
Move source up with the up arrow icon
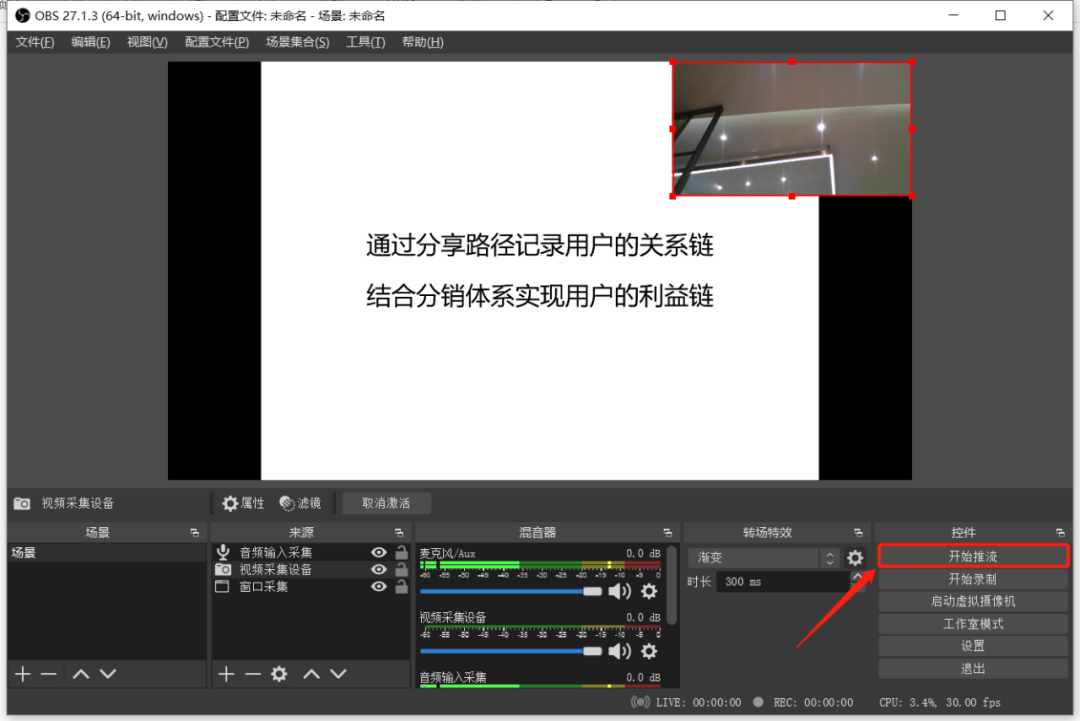313,674
